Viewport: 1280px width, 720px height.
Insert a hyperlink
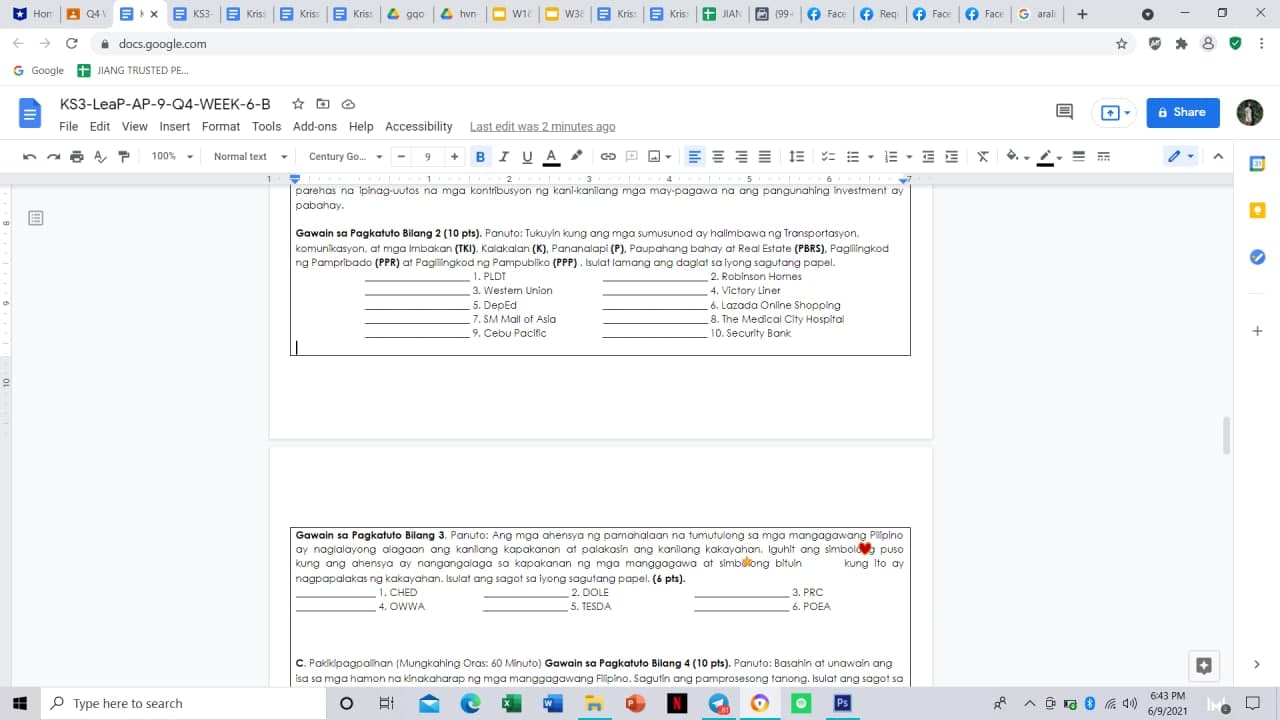(608, 157)
